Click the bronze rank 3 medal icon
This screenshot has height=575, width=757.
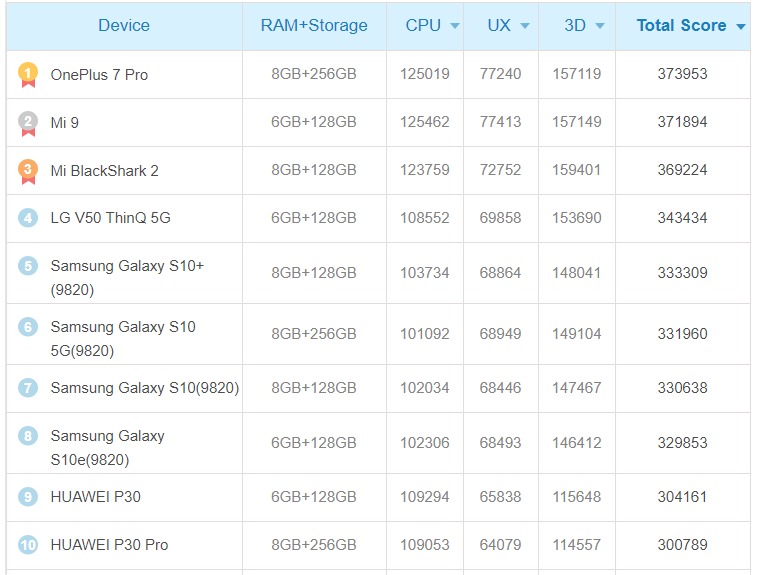(28, 171)
